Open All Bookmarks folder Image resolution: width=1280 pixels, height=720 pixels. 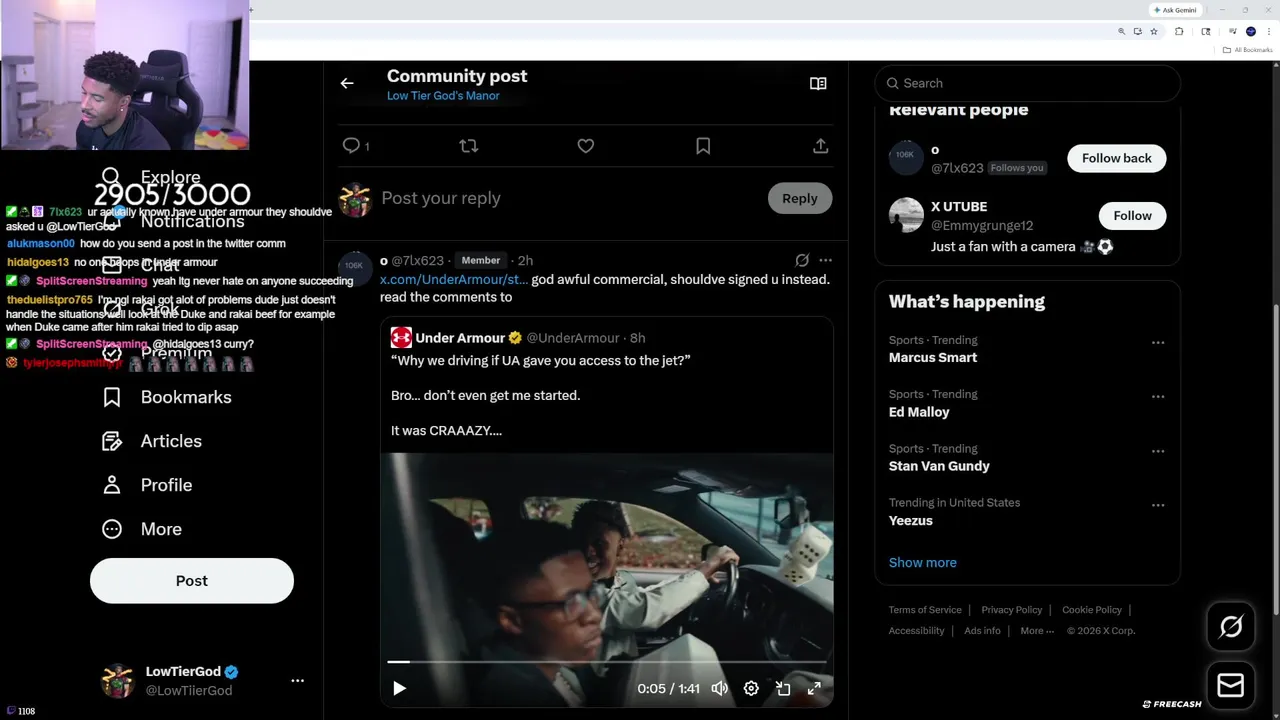pyautogui.click(x=1248, y=50)
